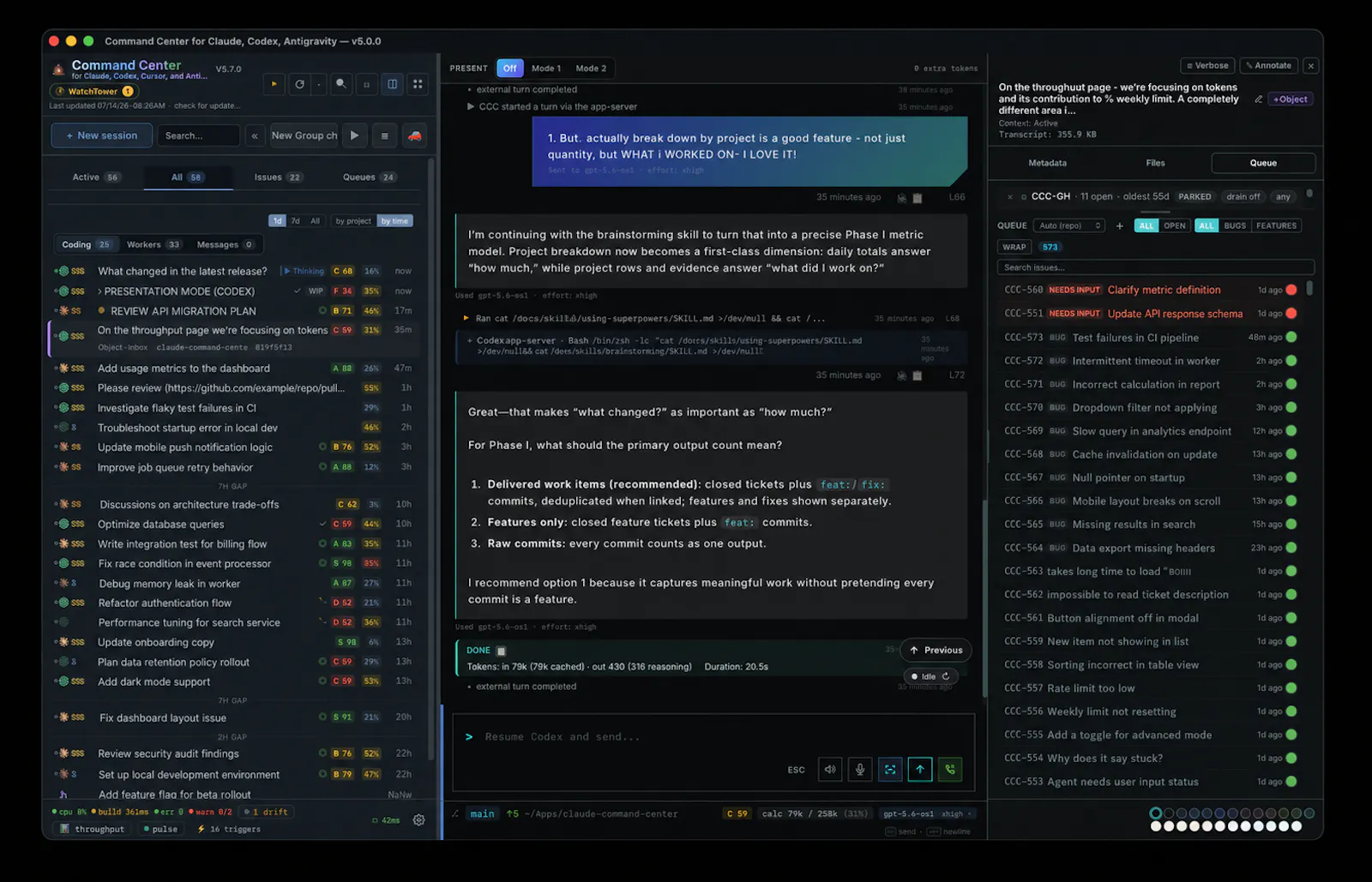
Task: Click the pencil edit icon beside title
Action: click(x=1258, y=99)
